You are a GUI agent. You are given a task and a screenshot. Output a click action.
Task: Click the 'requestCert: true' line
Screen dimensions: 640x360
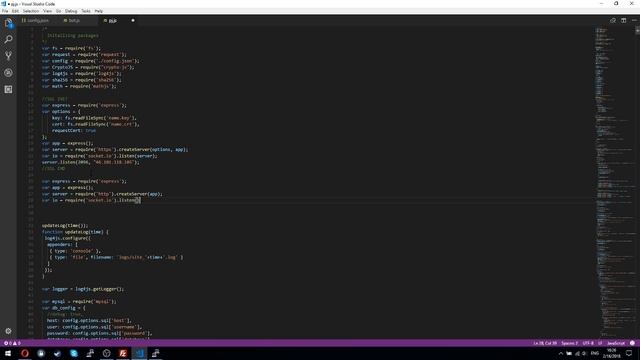click(x=74, y=131)
